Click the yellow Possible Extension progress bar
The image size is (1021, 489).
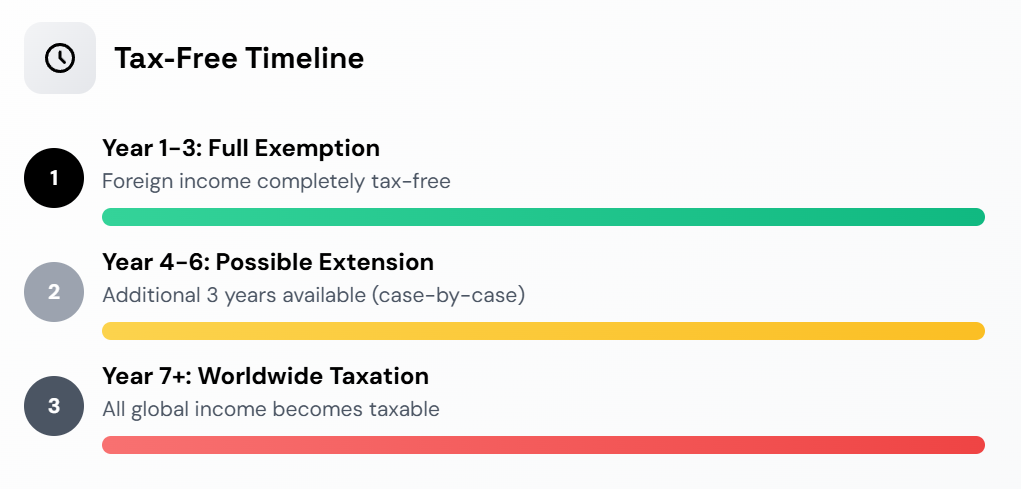(543, 331)
